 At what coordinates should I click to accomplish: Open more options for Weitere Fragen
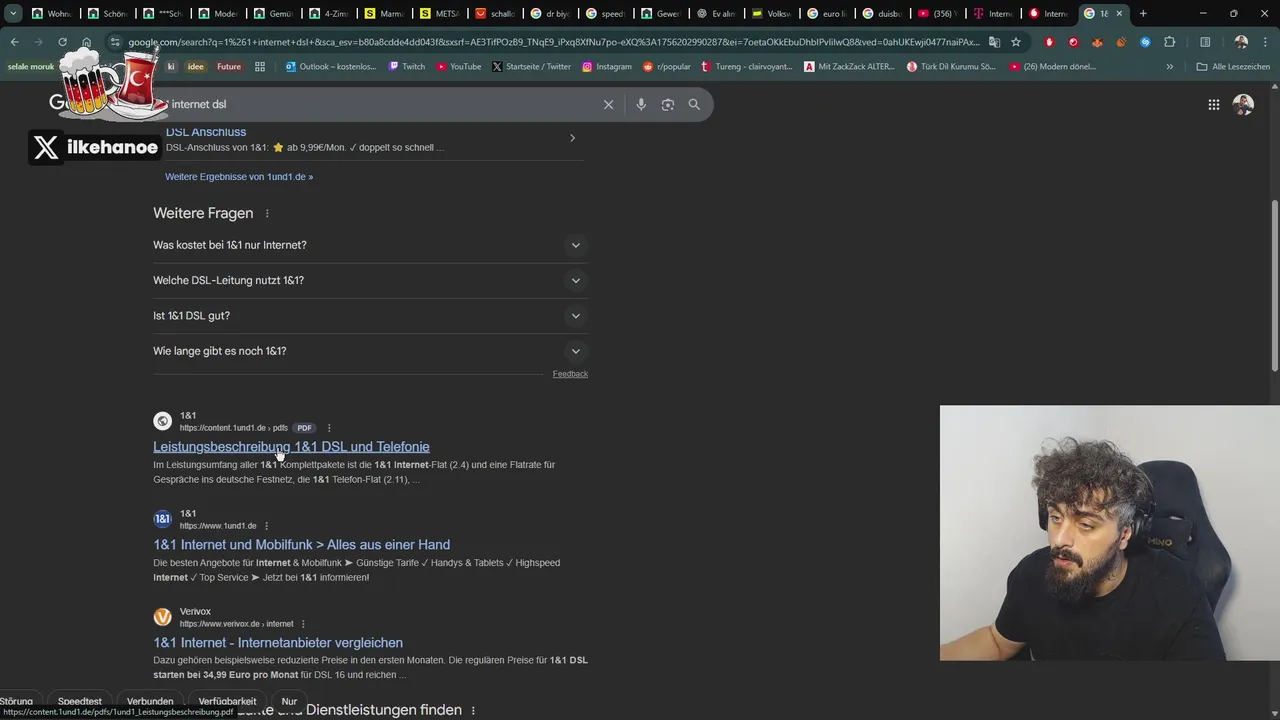267,213
